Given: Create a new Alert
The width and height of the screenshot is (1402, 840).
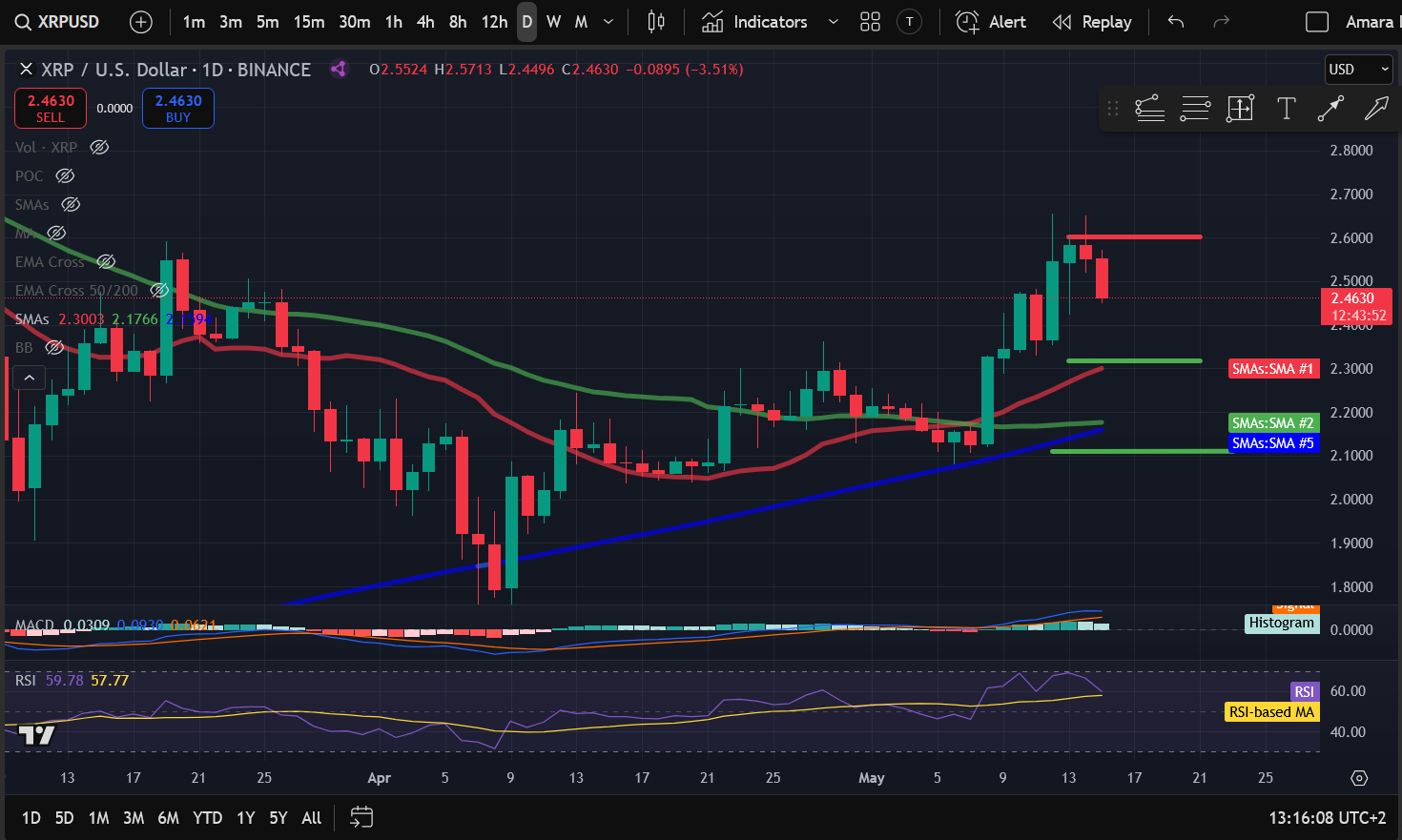Looking at the screenshot, I should 991,22.
